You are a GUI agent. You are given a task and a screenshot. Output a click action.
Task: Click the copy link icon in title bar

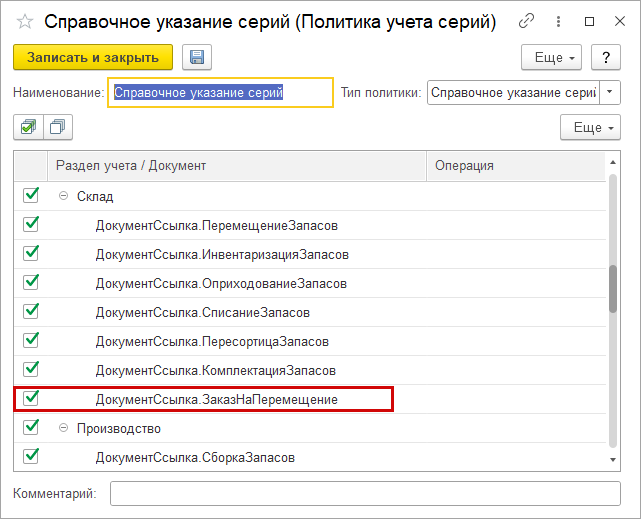pyautogui.click(x=527, y=20)
